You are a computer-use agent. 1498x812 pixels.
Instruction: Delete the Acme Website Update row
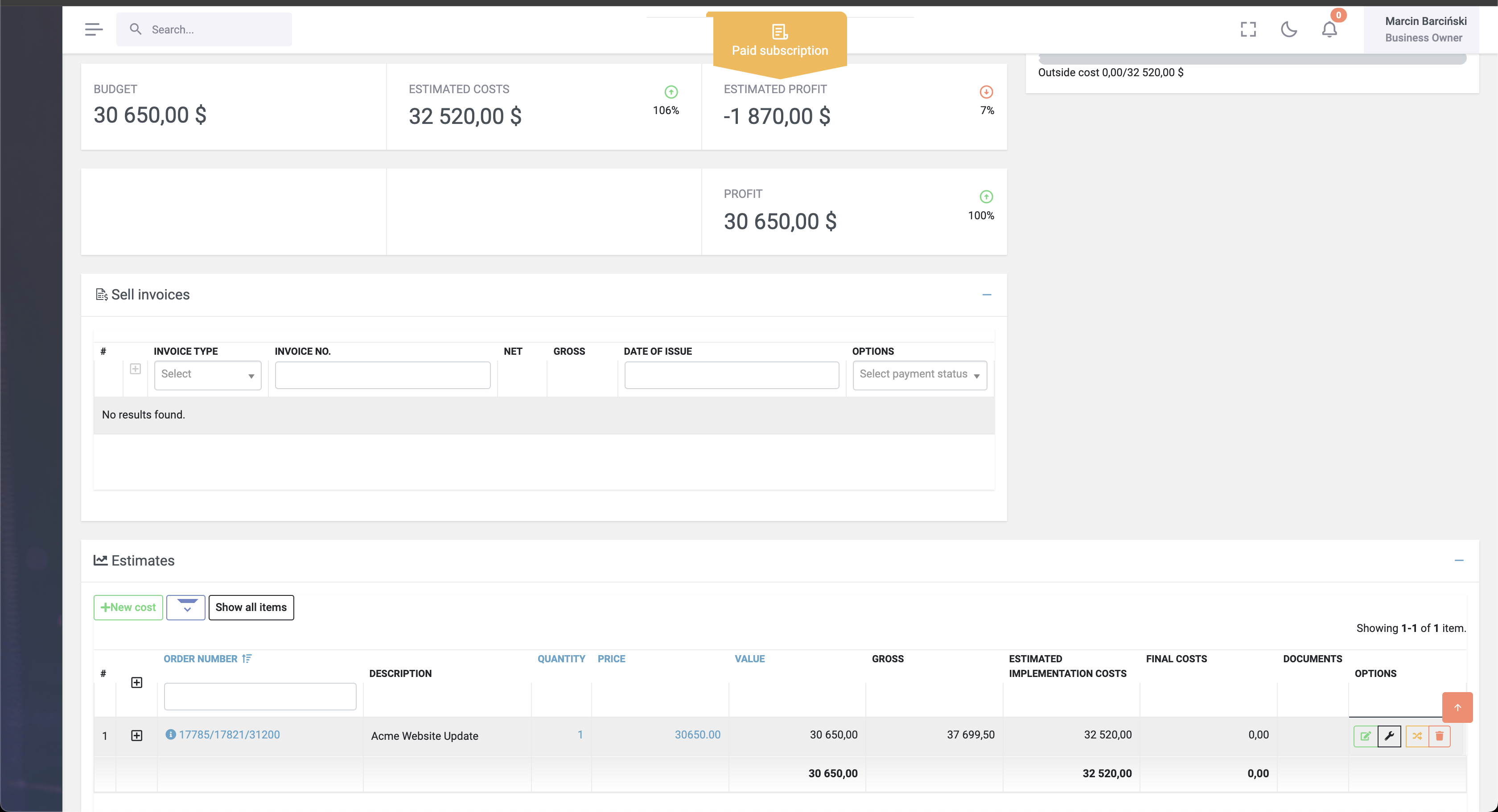click(1439, 736)
